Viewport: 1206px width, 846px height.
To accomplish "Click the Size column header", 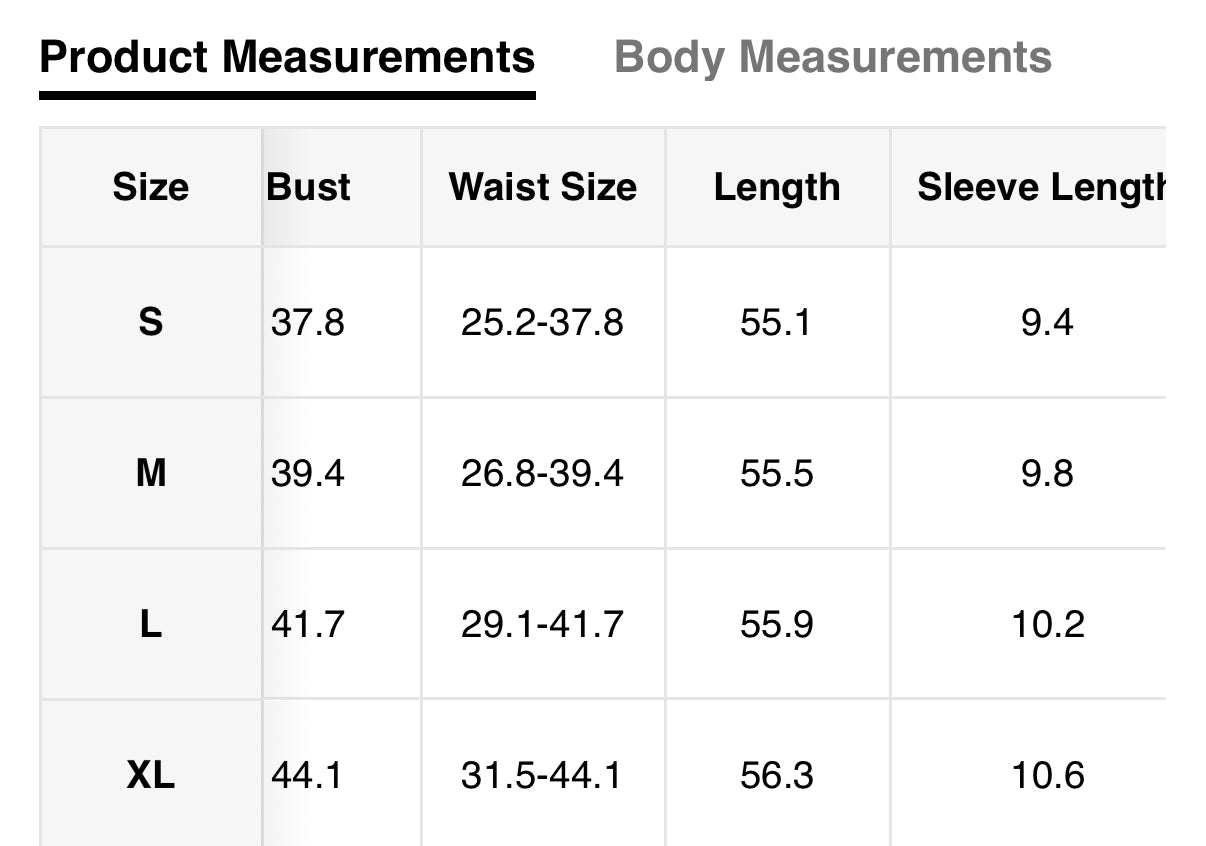I will pos(150,187).
